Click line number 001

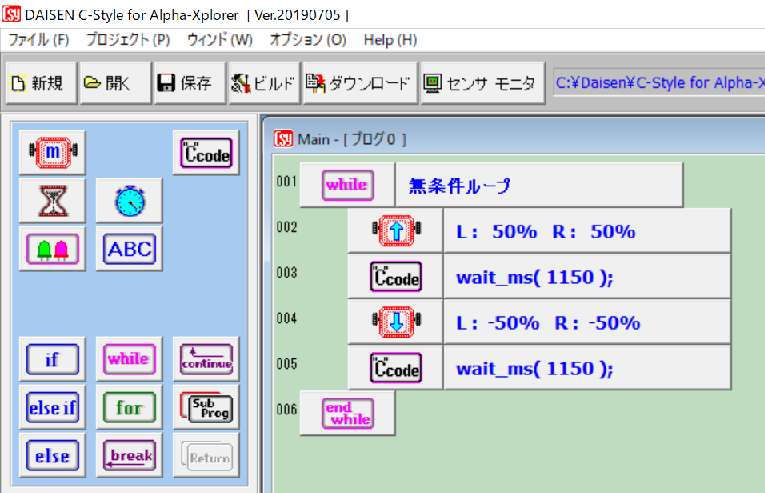tap(286, 182)
